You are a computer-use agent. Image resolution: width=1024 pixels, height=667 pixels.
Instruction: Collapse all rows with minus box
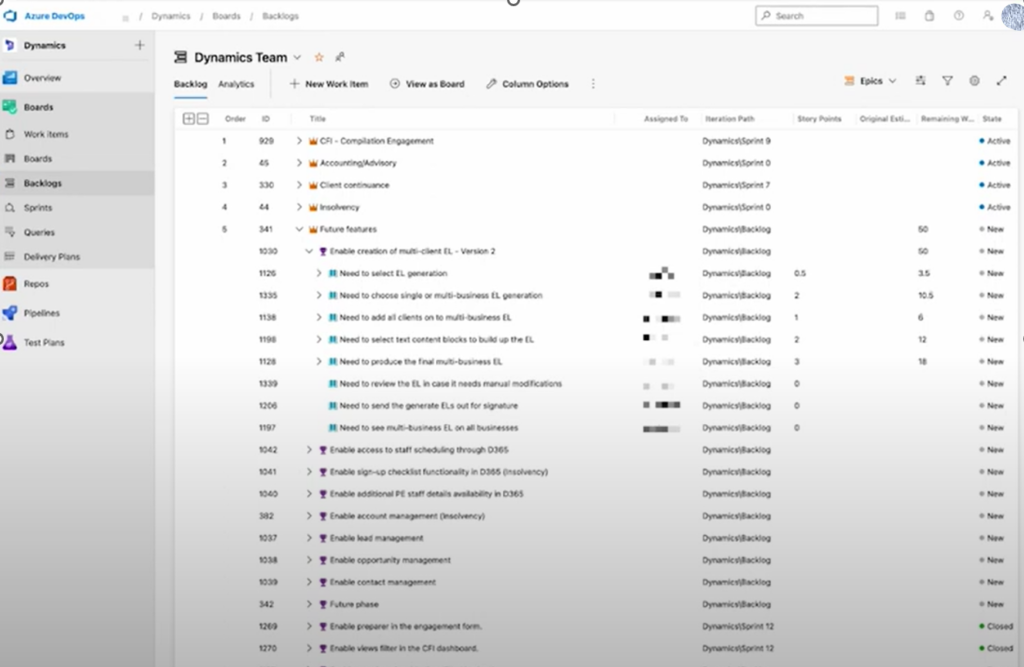(202, 119)
